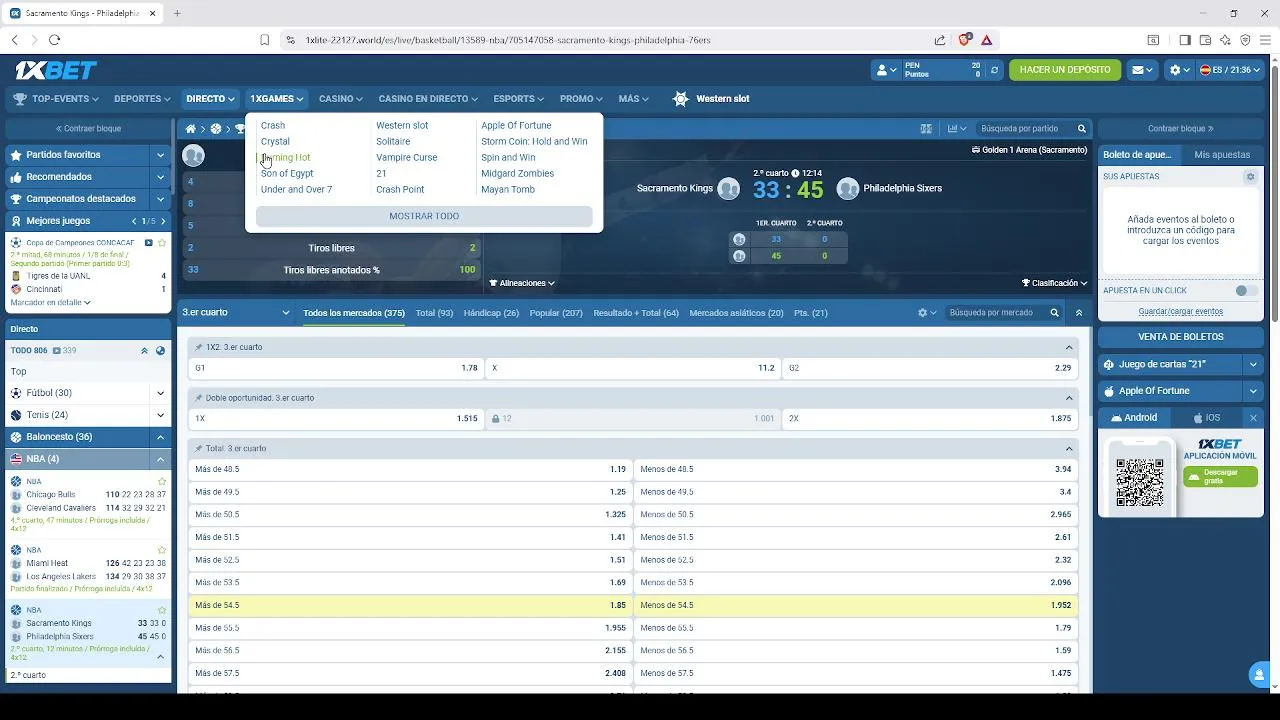The height and width of the screenshot is (720, 1280).
Task: Open the user account profile icon
Action: click(x=886, y=70)
